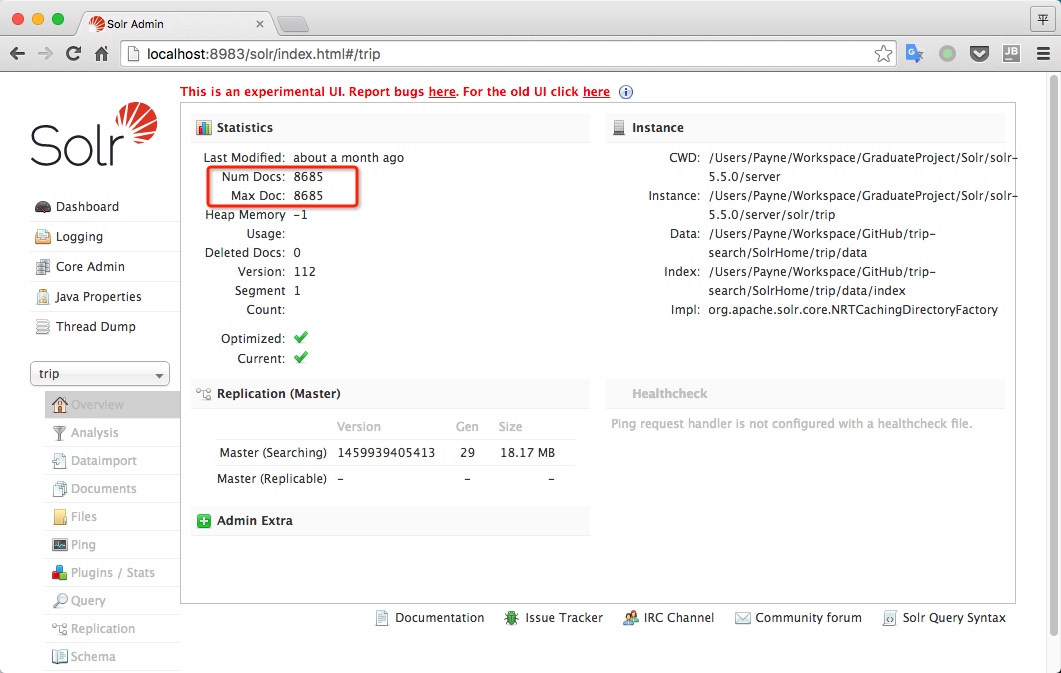
Task: Bookmark page with the star icon
Action: 883,54
